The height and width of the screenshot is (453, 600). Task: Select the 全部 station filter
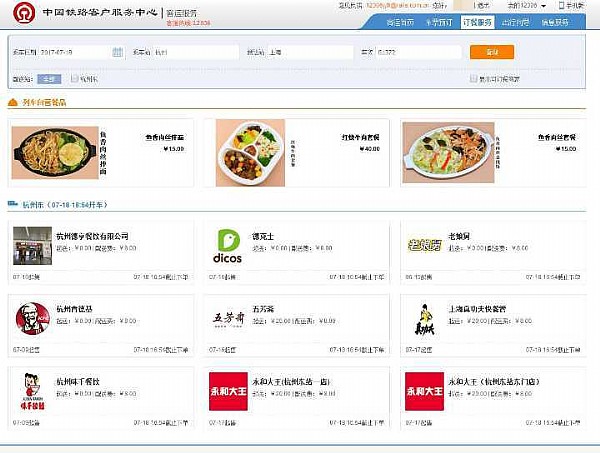[49, 77]
